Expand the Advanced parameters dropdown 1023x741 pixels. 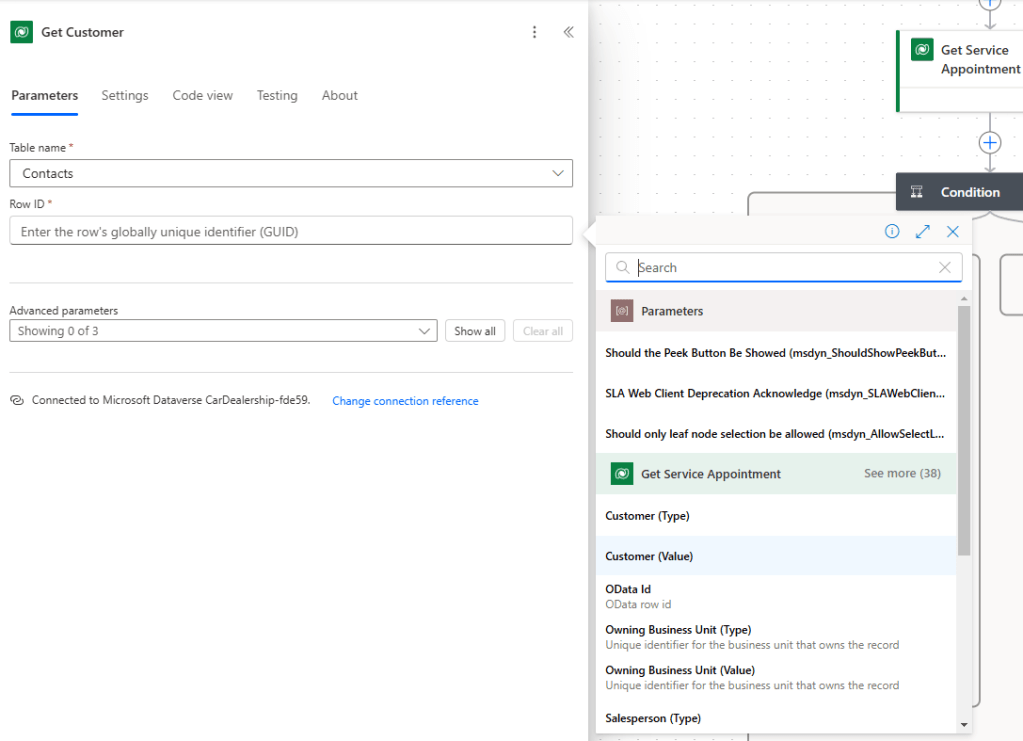[424, 331]
